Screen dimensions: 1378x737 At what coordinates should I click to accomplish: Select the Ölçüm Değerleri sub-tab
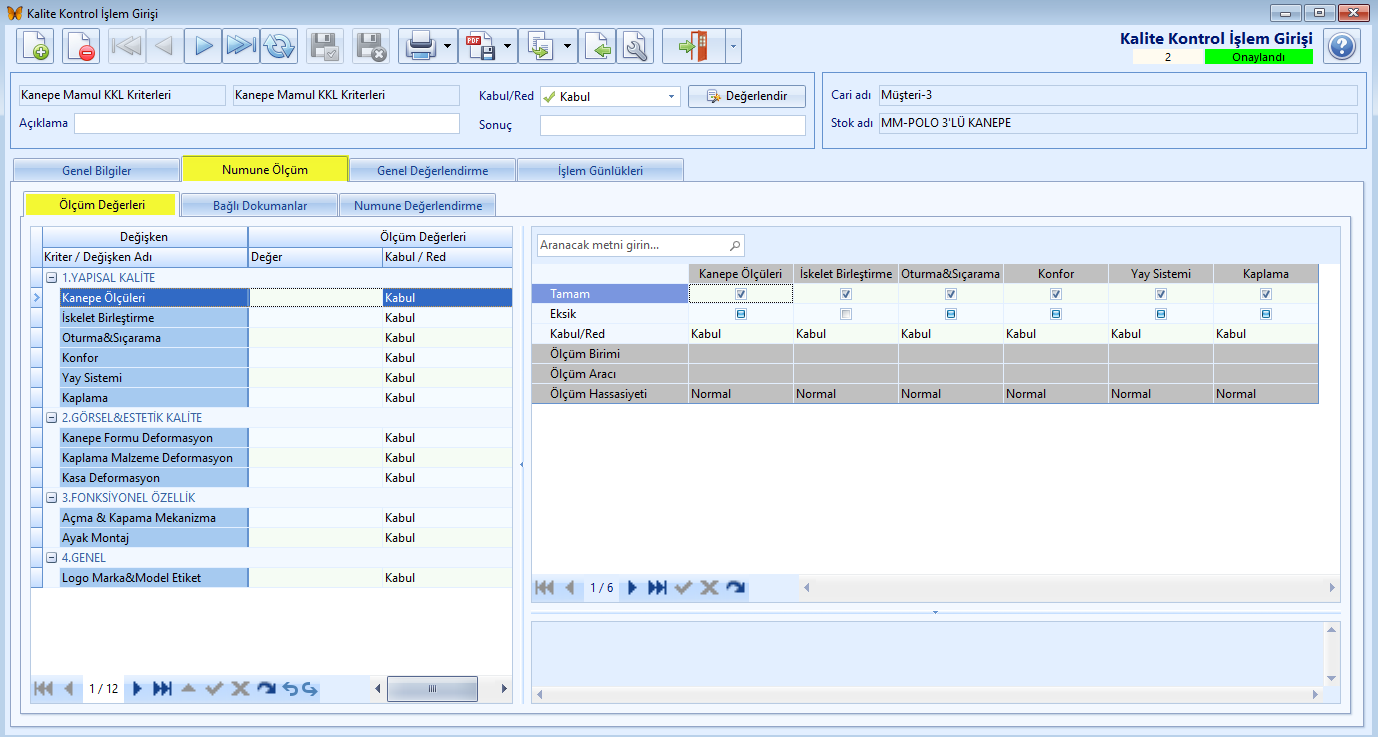pyautogui.click(x=102, y=204)
